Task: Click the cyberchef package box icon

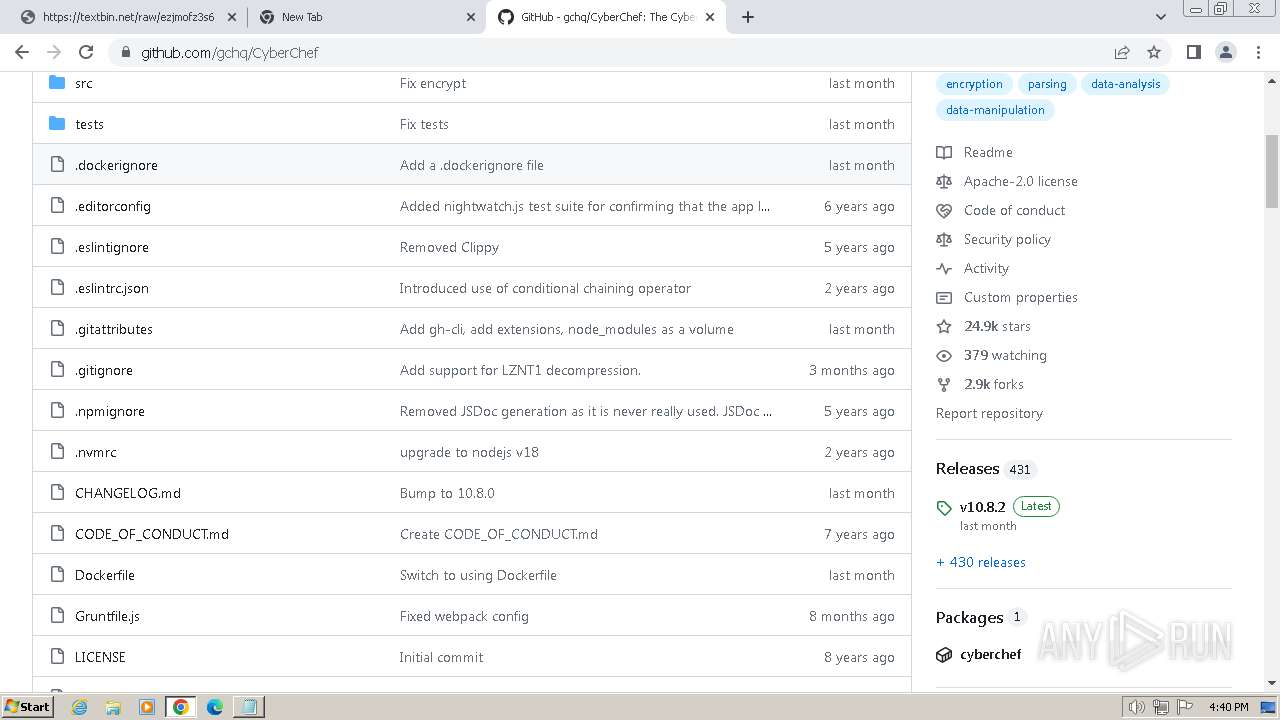Action: click(x=944, y=655)
